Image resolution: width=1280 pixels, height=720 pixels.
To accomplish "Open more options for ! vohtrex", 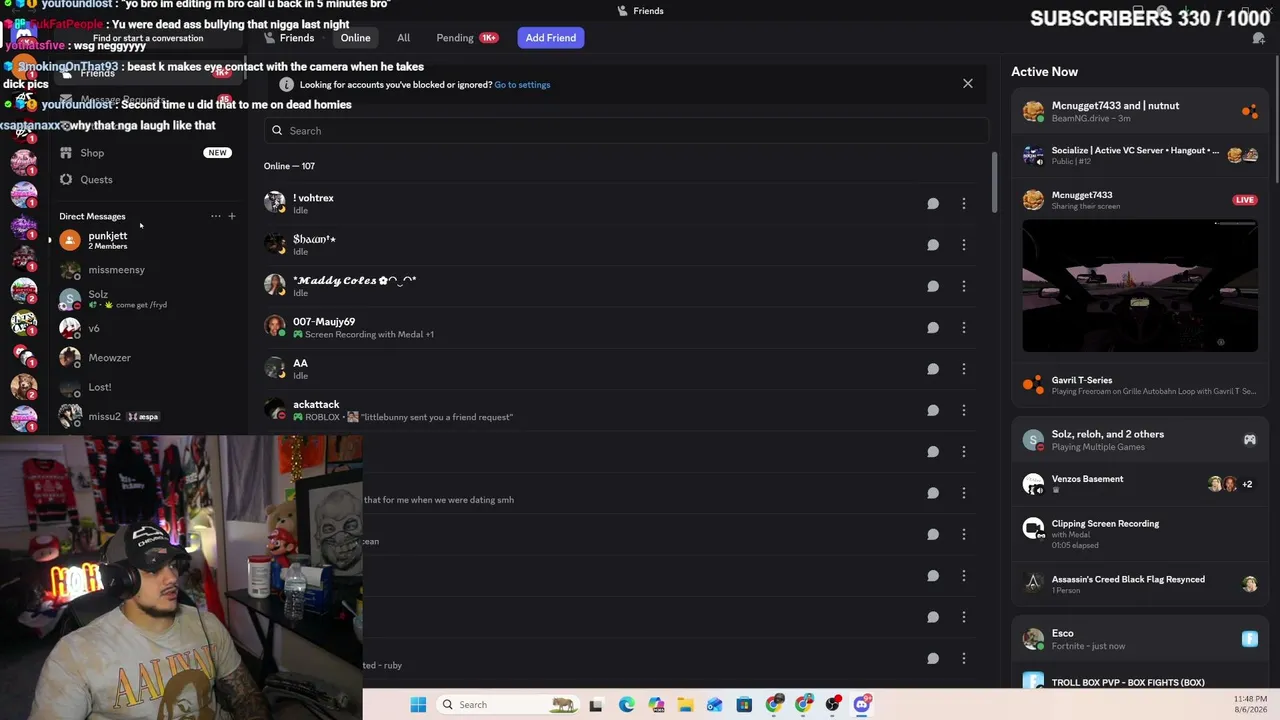I will point(964,203).
